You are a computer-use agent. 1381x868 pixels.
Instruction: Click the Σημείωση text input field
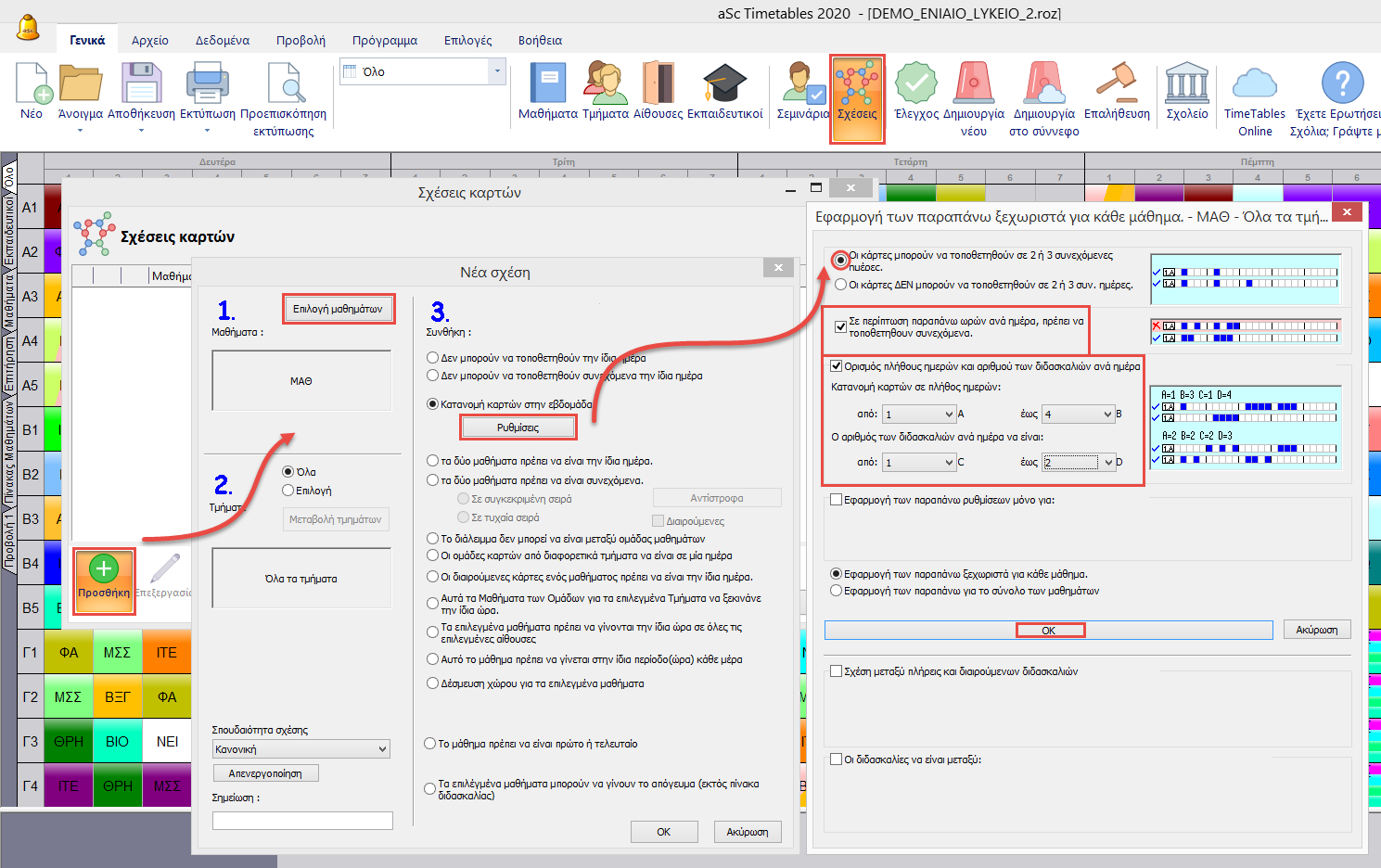[x=302, y=821]
